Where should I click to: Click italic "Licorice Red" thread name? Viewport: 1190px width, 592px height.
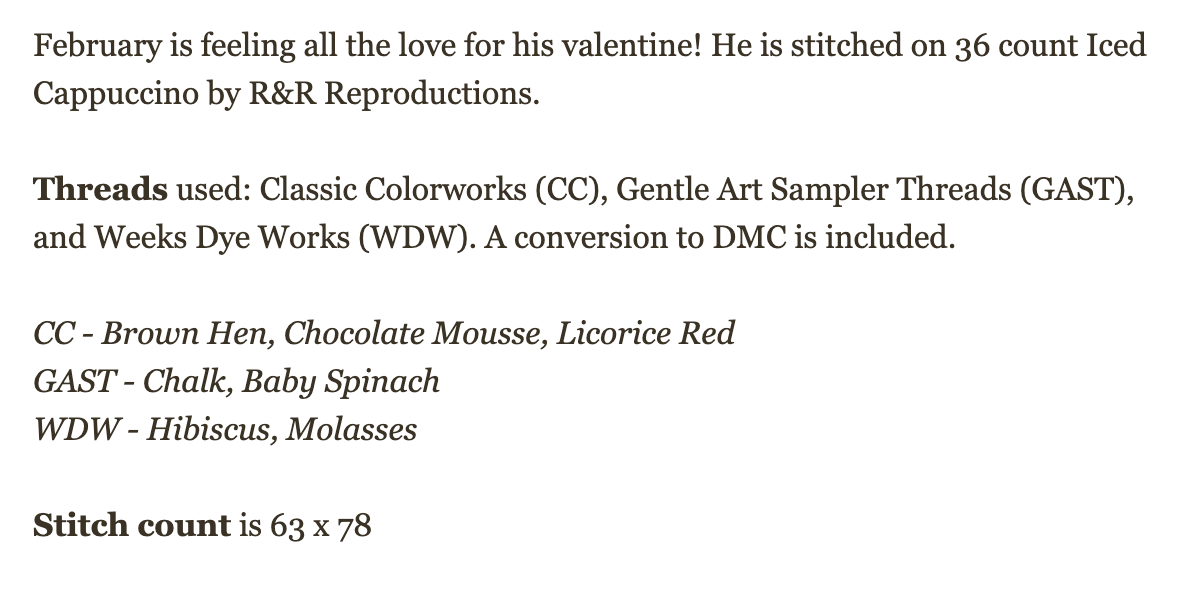tap(645, 333)
